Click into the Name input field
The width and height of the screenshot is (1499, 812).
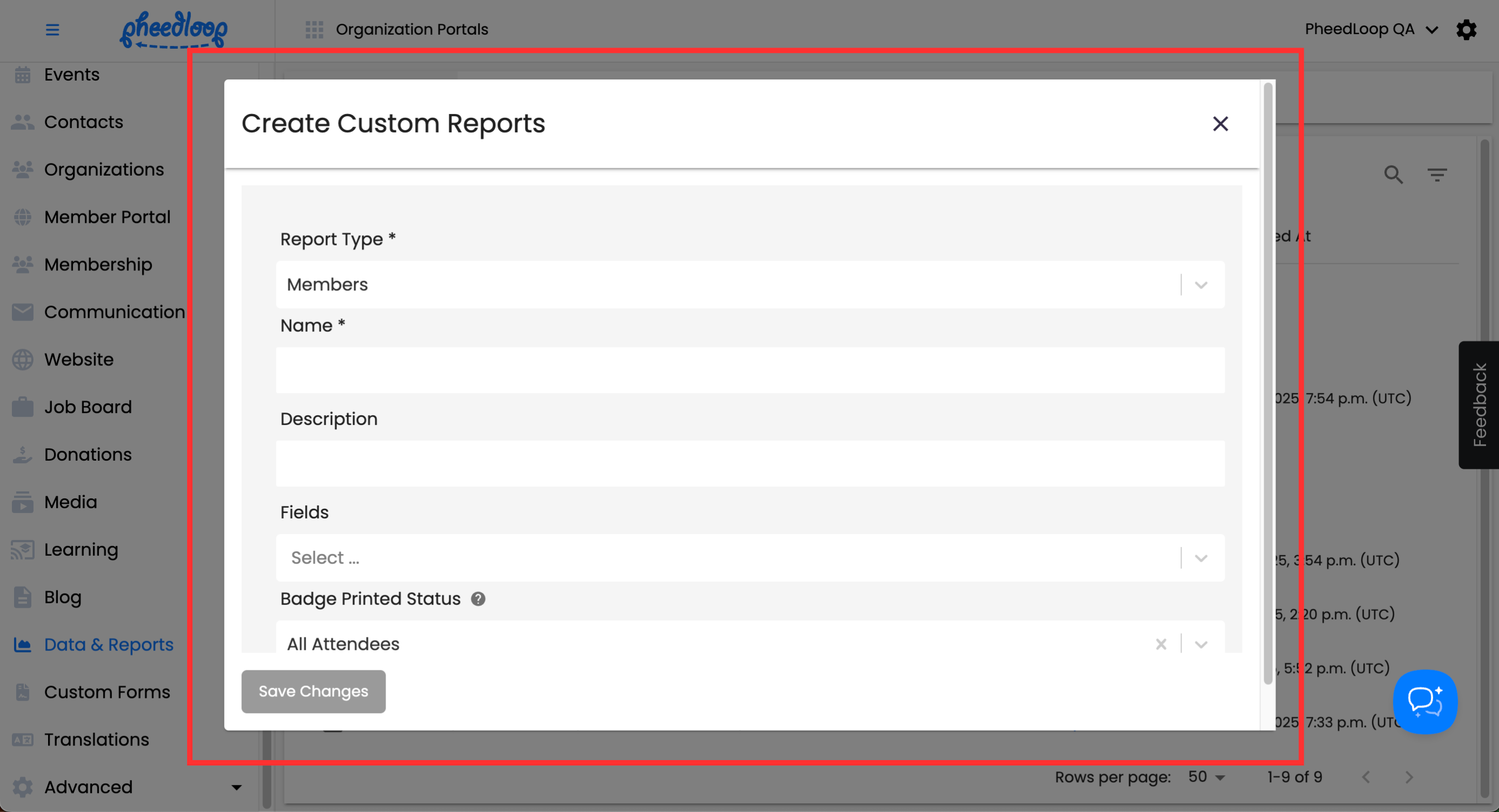pos(749,370)
